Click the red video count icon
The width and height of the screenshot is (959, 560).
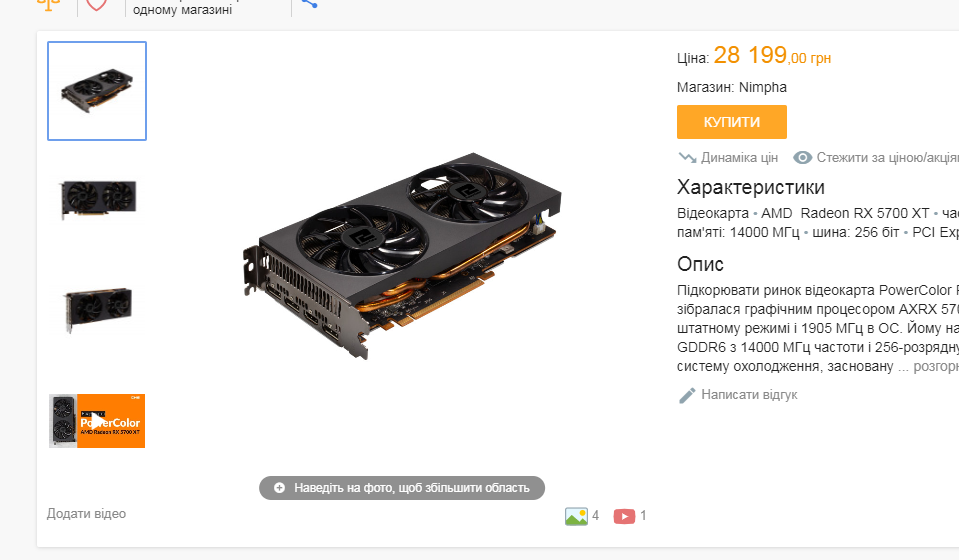coord(624,517)
